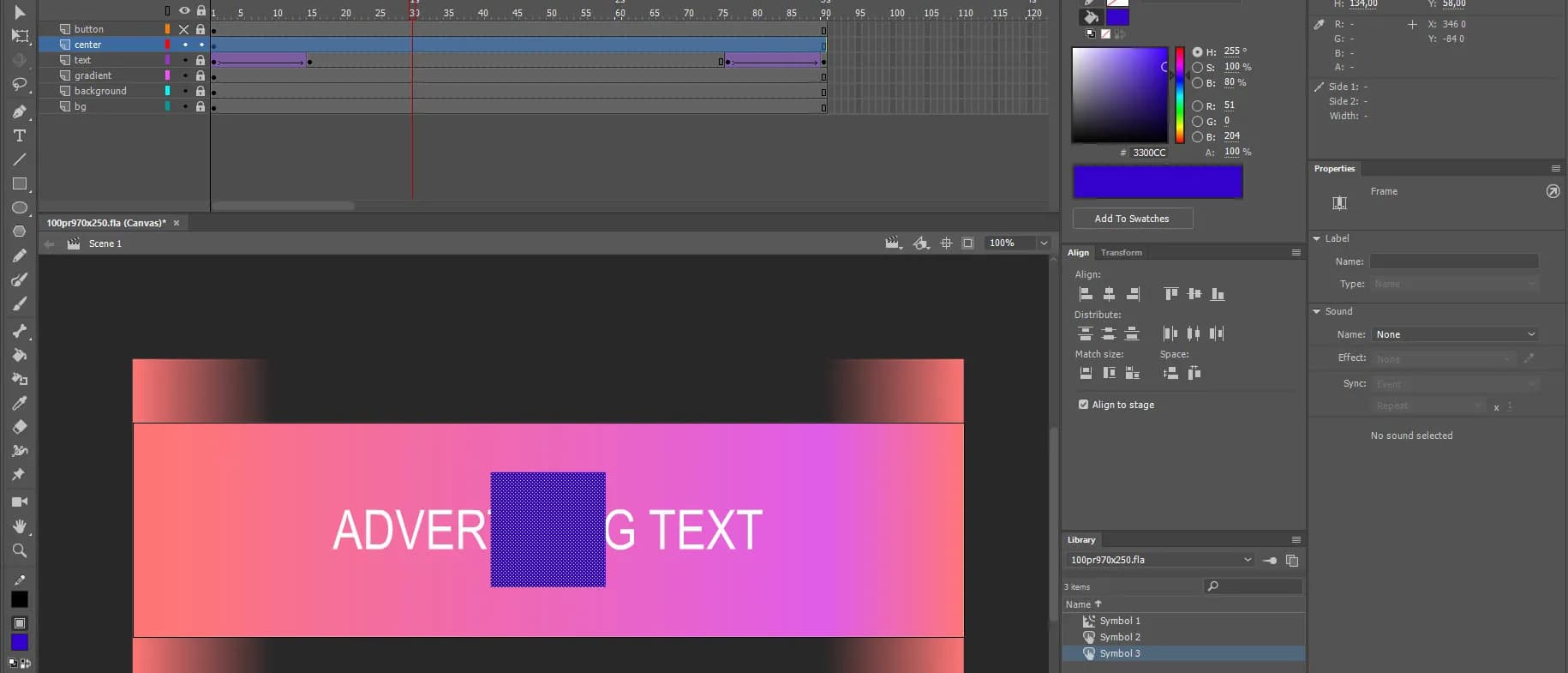Screen dimensions: 1568x673
Task: Select the Lasso tool
Action: 20,84
